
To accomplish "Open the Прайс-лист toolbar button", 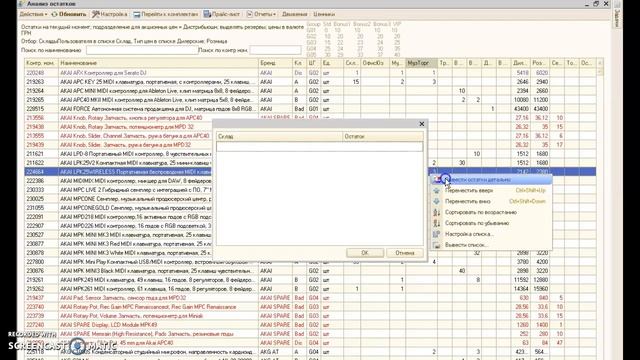I will (222, 14).
